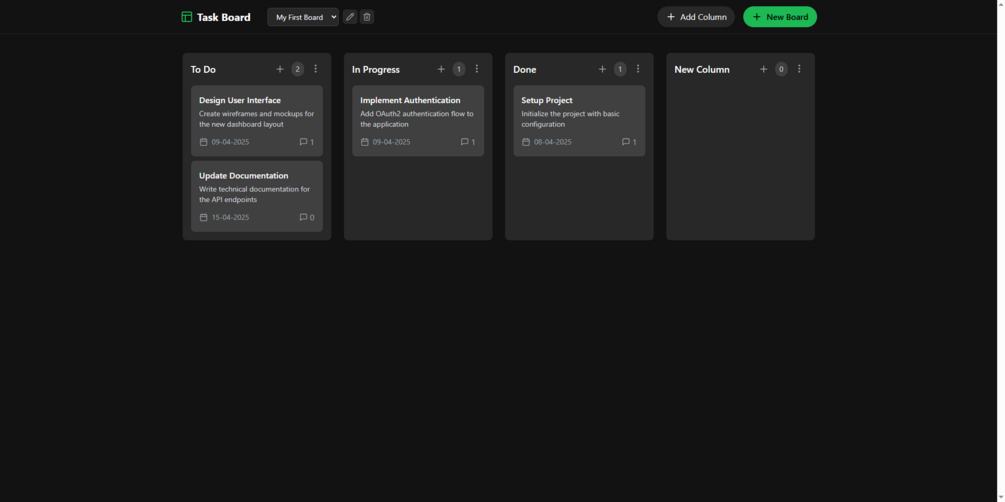
Task: Click the New Board button
Action: pyautogui.click(x=780, y=17)
